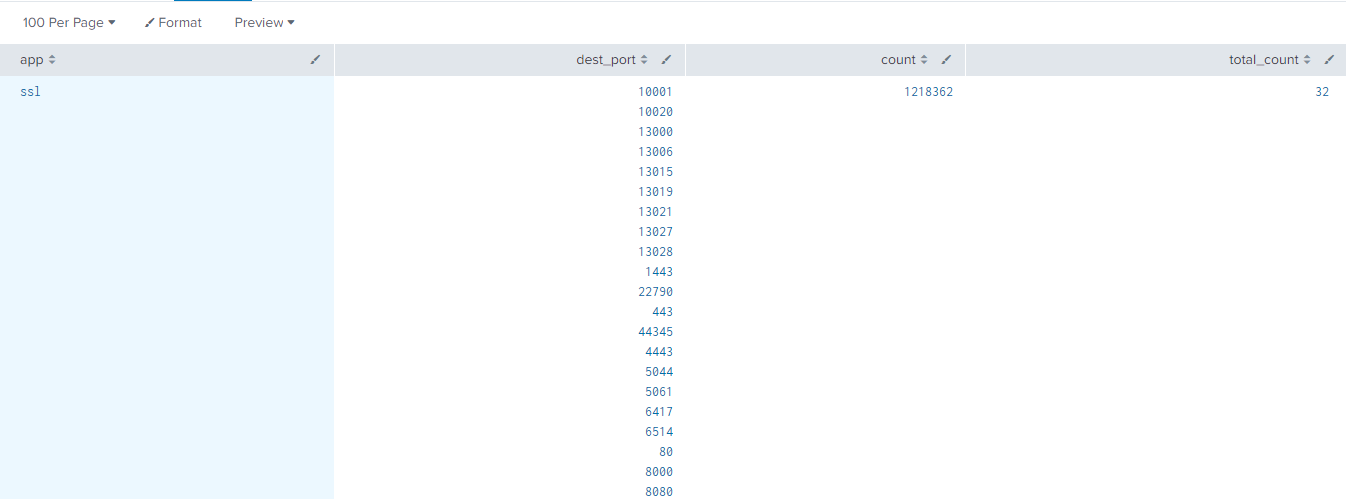The image size is (1346, 499).
Task: Sort the table by app column arrows
Action: pyautogui.click(x=52, y=60)
